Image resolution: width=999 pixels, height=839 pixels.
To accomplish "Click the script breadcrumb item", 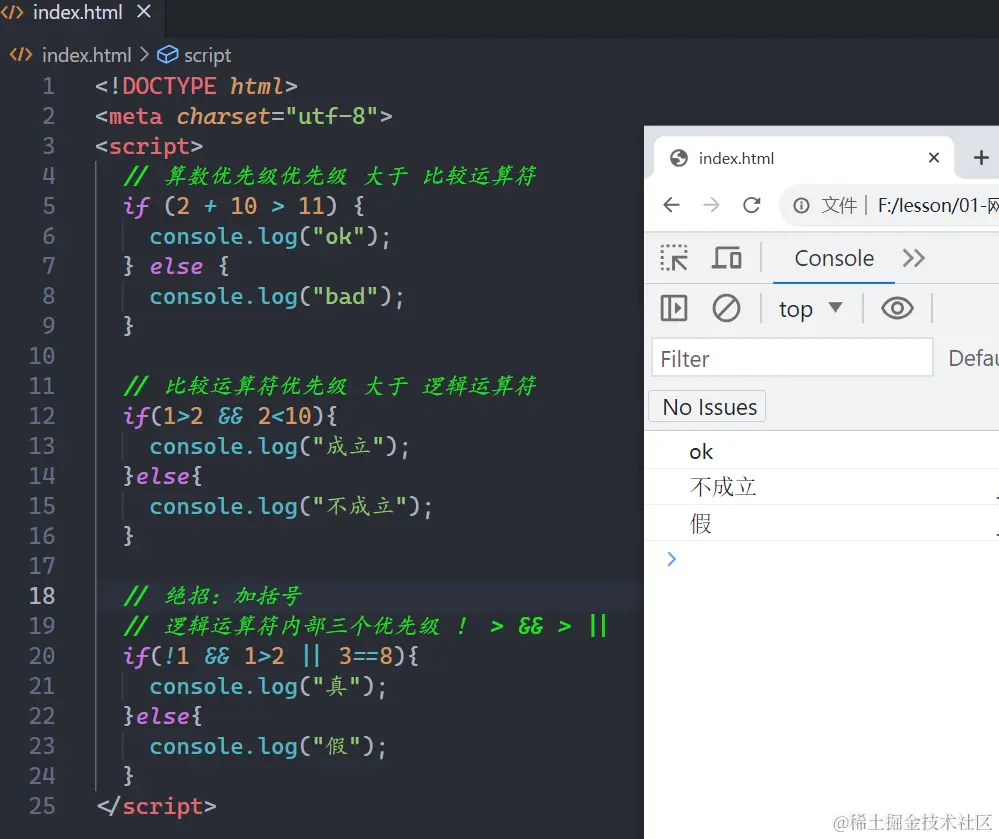I will coord(207,55).
